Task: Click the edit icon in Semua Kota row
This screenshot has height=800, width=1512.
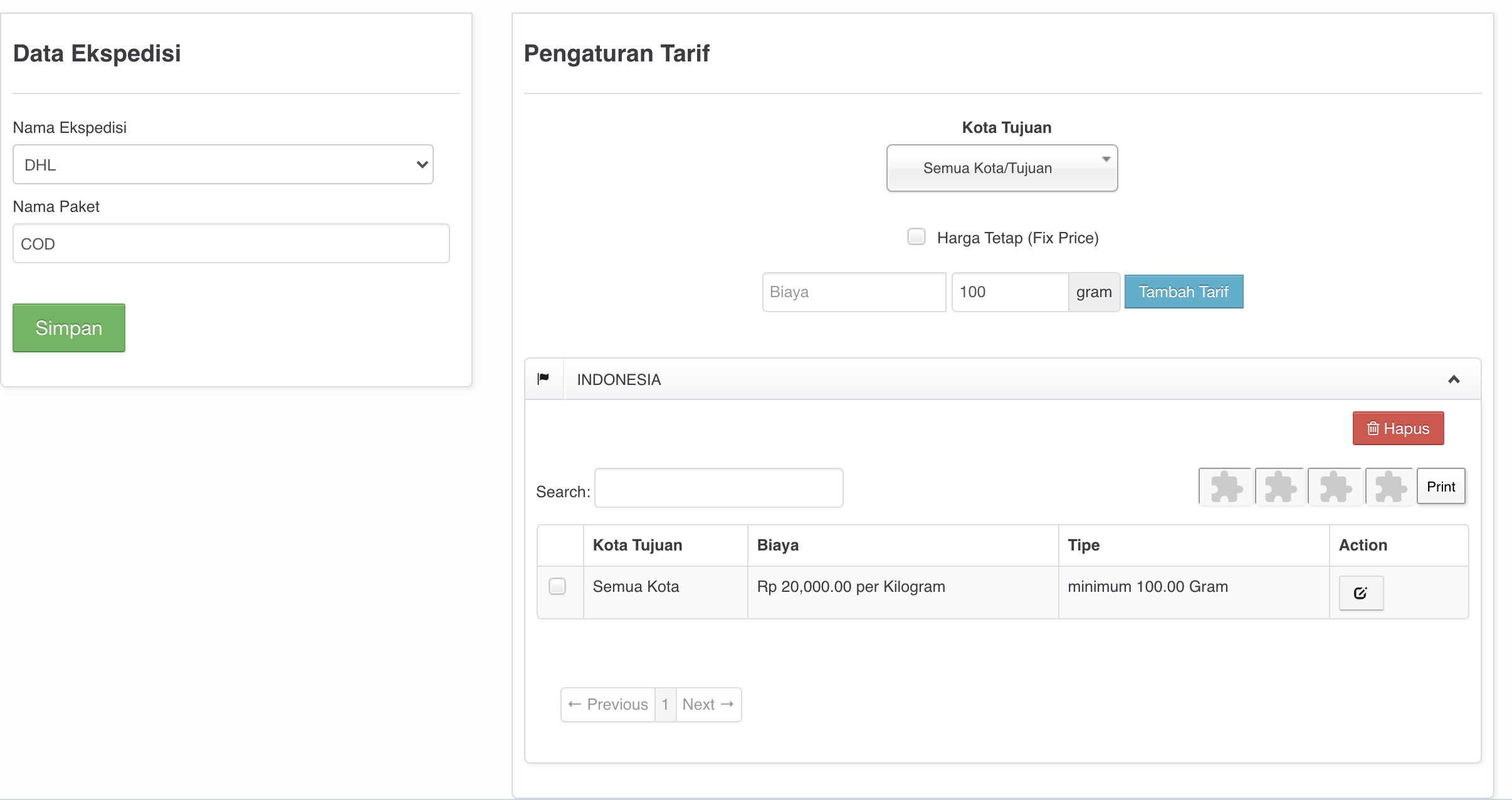Action: pos(1360,593)
